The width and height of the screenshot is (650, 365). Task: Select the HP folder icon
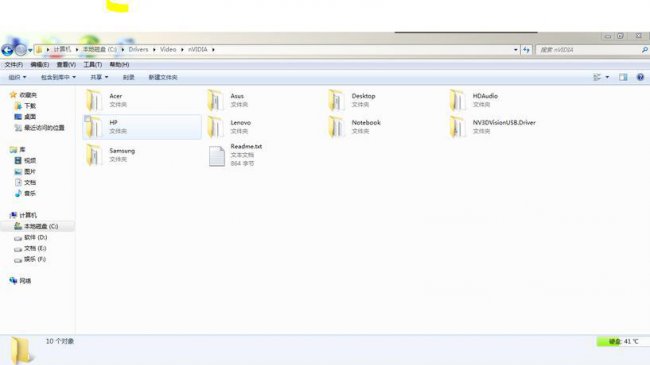(x=94, y=127)
